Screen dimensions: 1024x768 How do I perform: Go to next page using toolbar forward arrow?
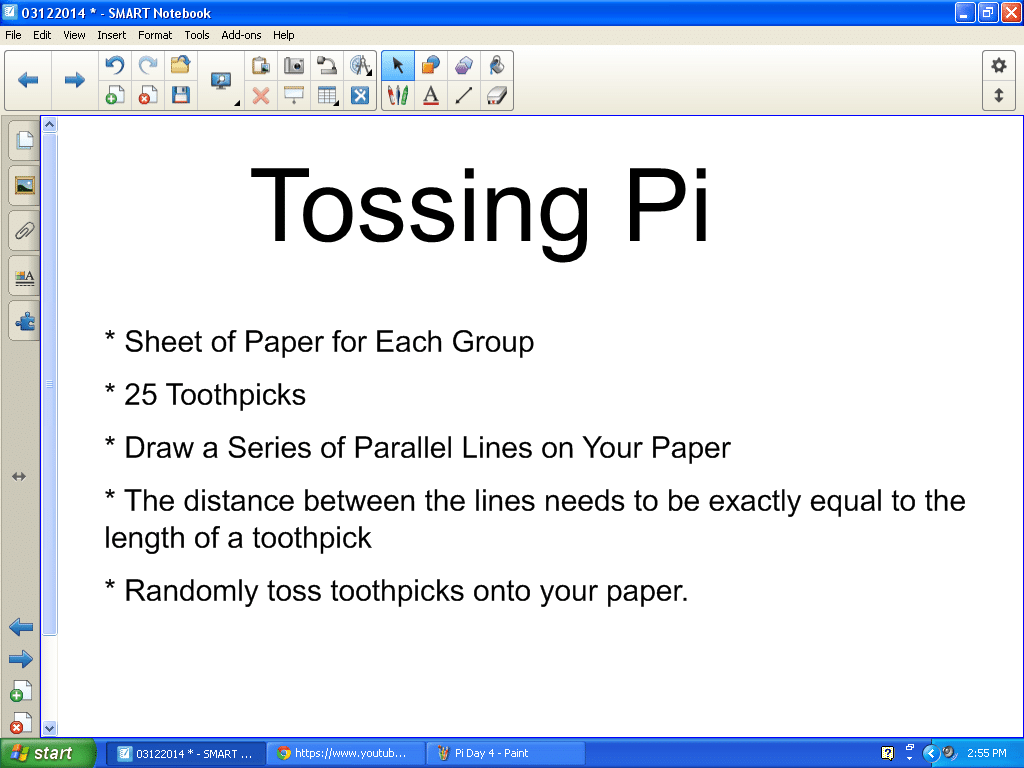tap(75, 80)
